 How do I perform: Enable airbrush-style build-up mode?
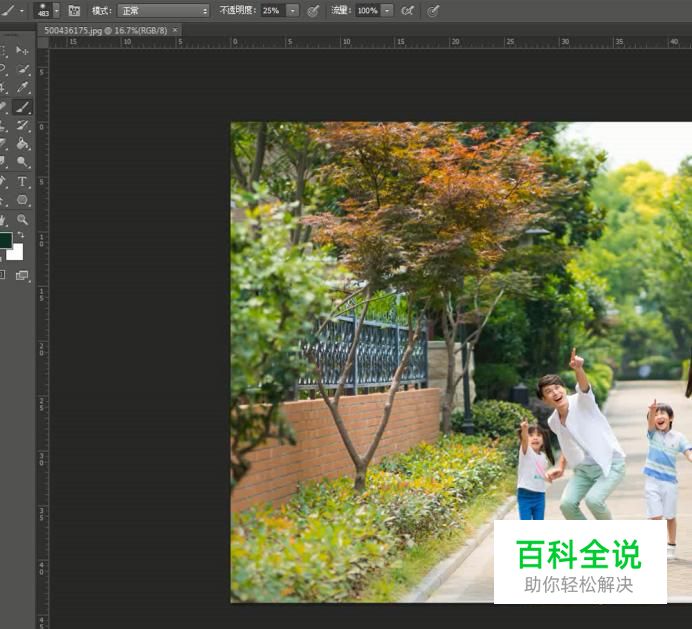tap(407, 10)
